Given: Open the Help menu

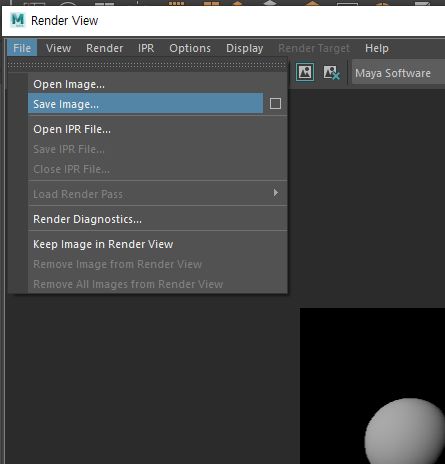Looking at the screenshot, I should click(x=377, y=48).
